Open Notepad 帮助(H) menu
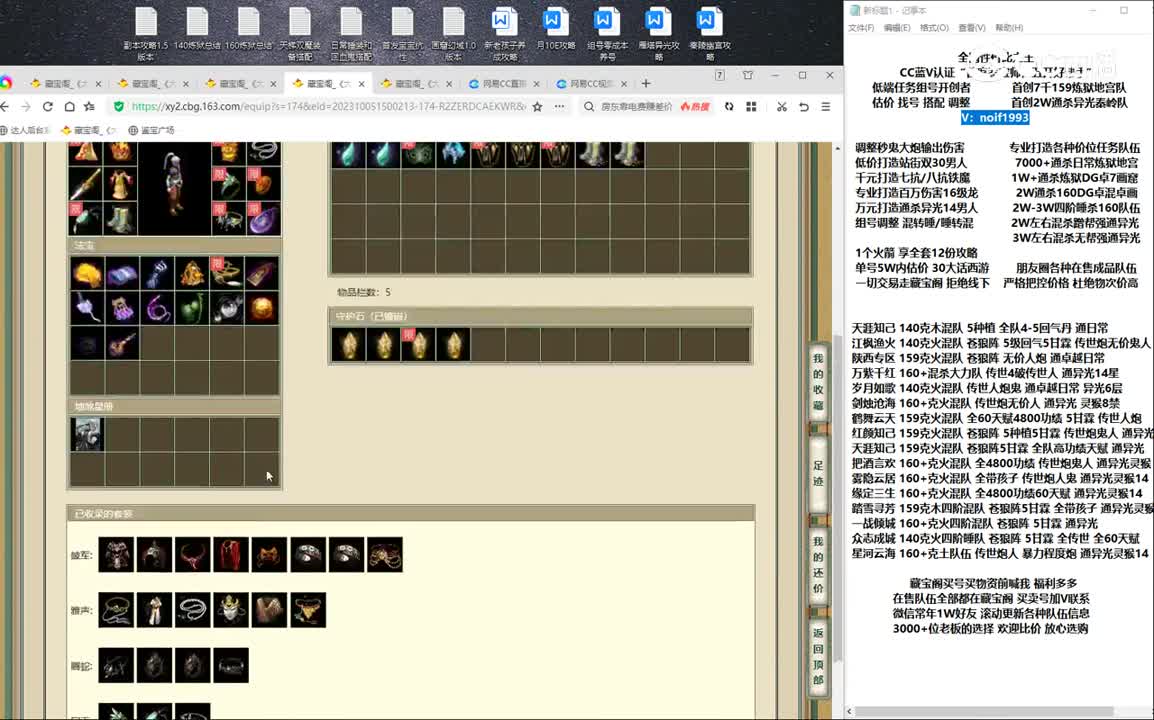Screen dimensions: 1154x720 pyautogui.click(x=1009, y=28)
